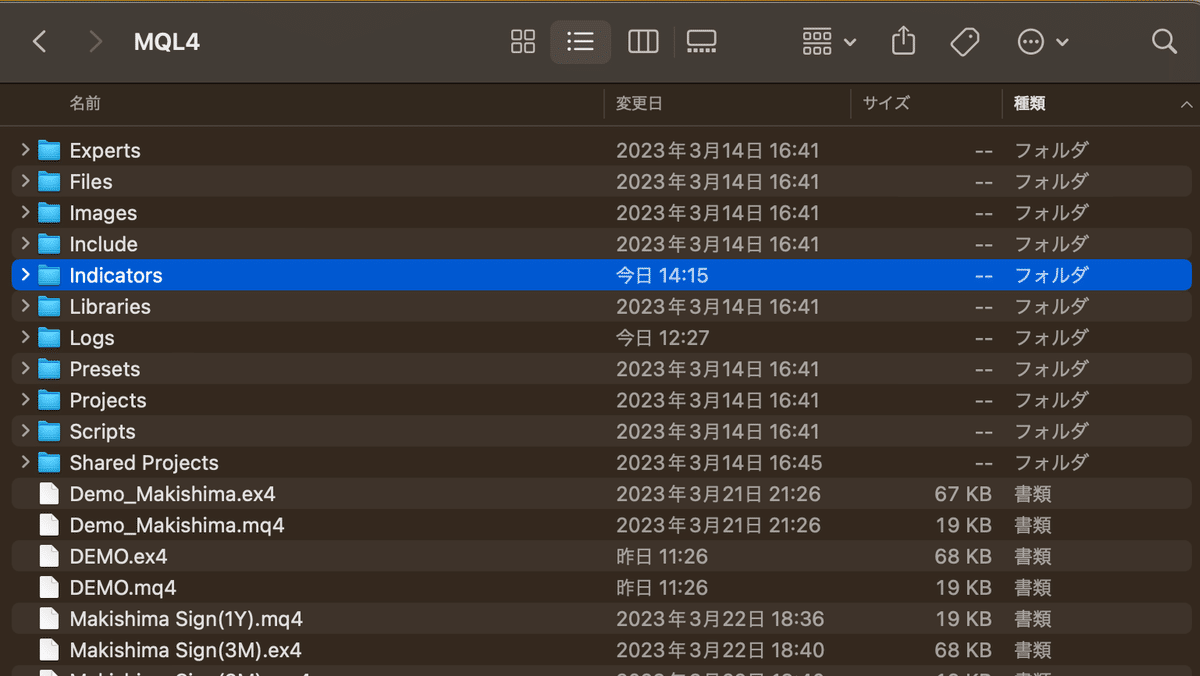Click the DEMO.mq4 document icon
This screenshot has height=676, width=1200.
49,587
